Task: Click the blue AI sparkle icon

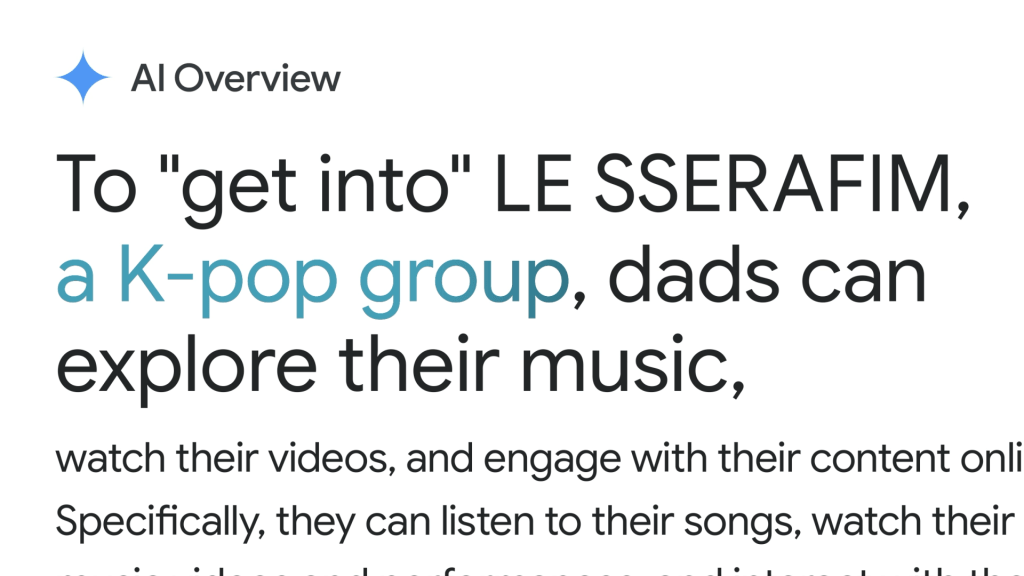Action: coord(83,78)
